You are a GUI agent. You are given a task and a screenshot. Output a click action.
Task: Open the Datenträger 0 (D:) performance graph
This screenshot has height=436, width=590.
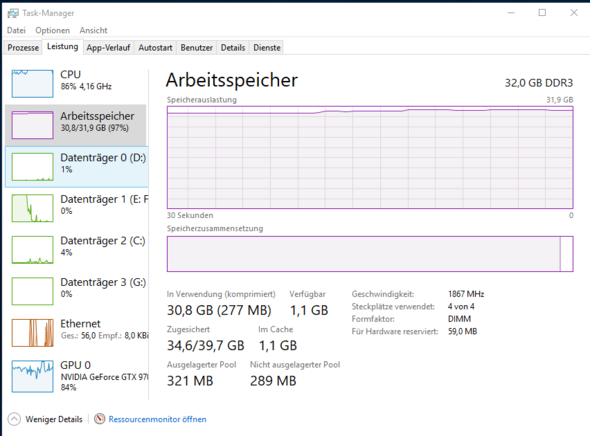coord(77,167)
